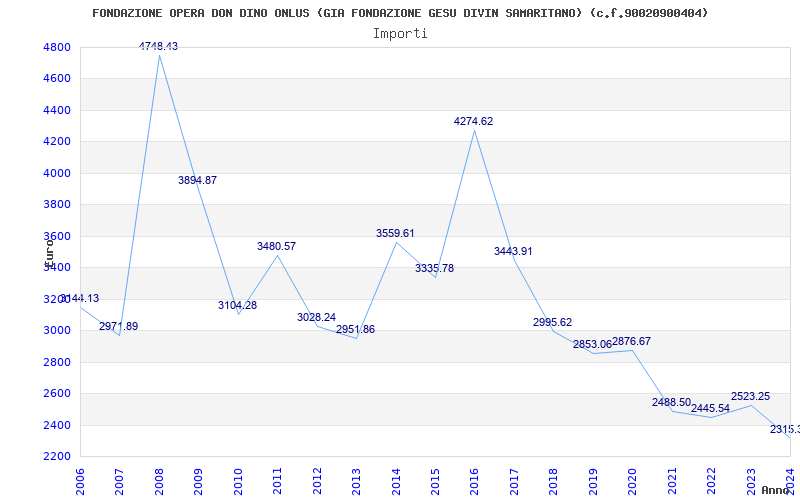
Task: Click the Euro y-axis title
Action: pos(49,253)
